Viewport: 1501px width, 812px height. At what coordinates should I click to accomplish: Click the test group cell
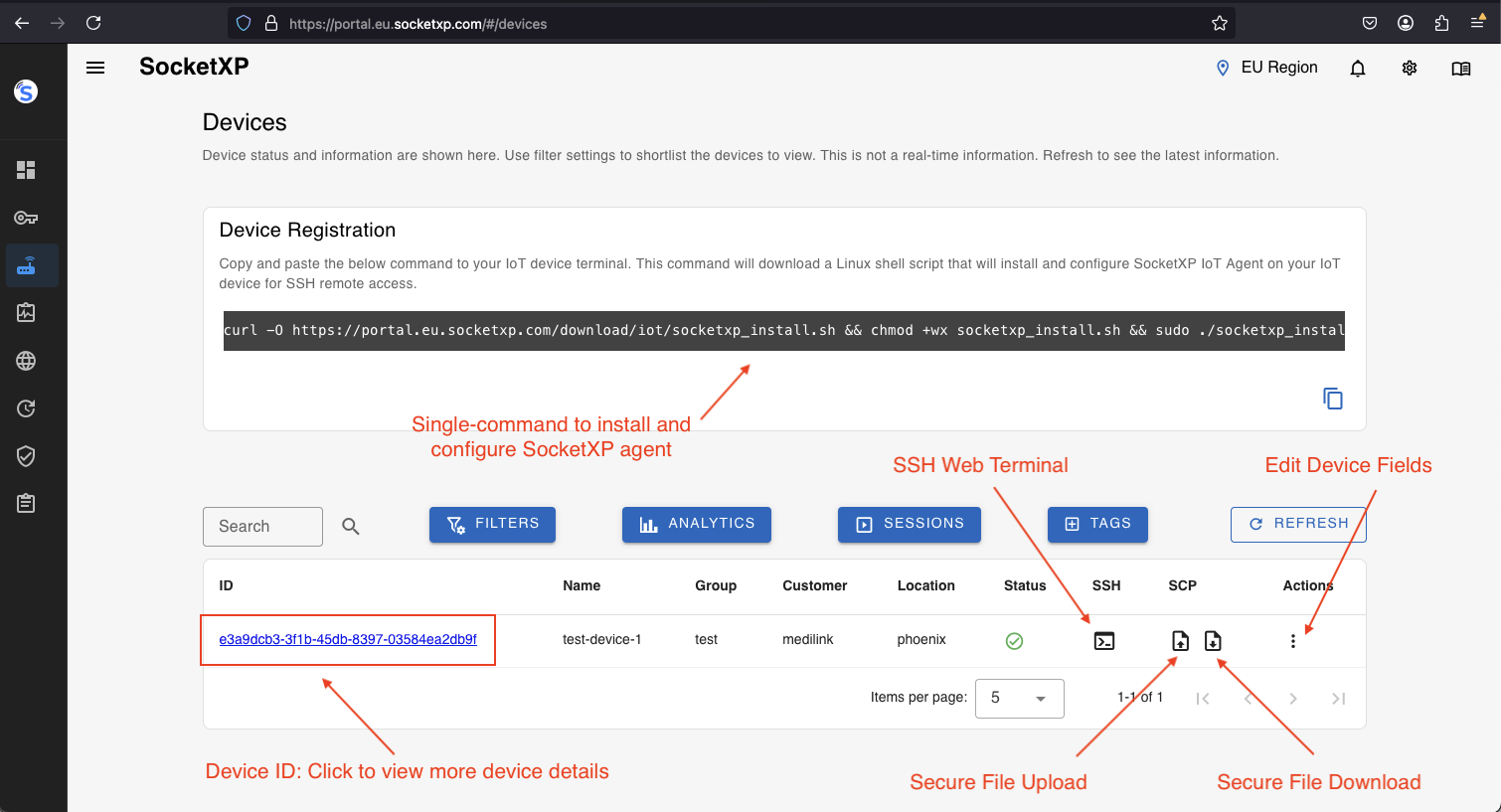click(x=706, y=639)
